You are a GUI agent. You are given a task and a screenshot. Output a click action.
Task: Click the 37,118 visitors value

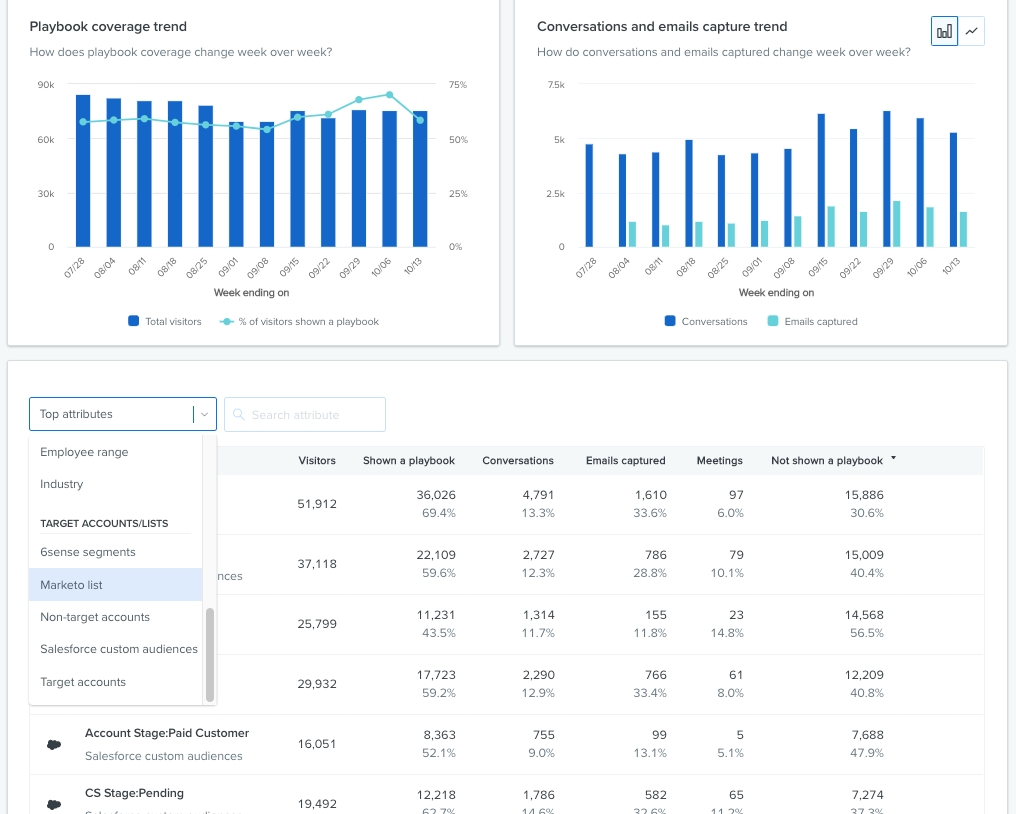317,564
